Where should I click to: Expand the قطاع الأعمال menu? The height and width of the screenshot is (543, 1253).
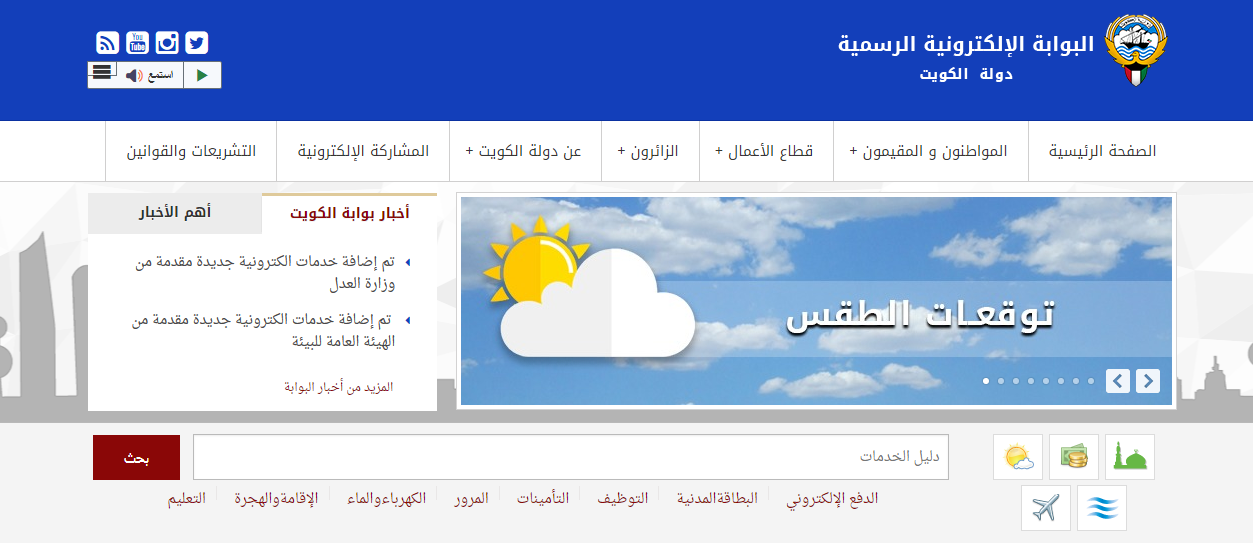click(764, 151)
